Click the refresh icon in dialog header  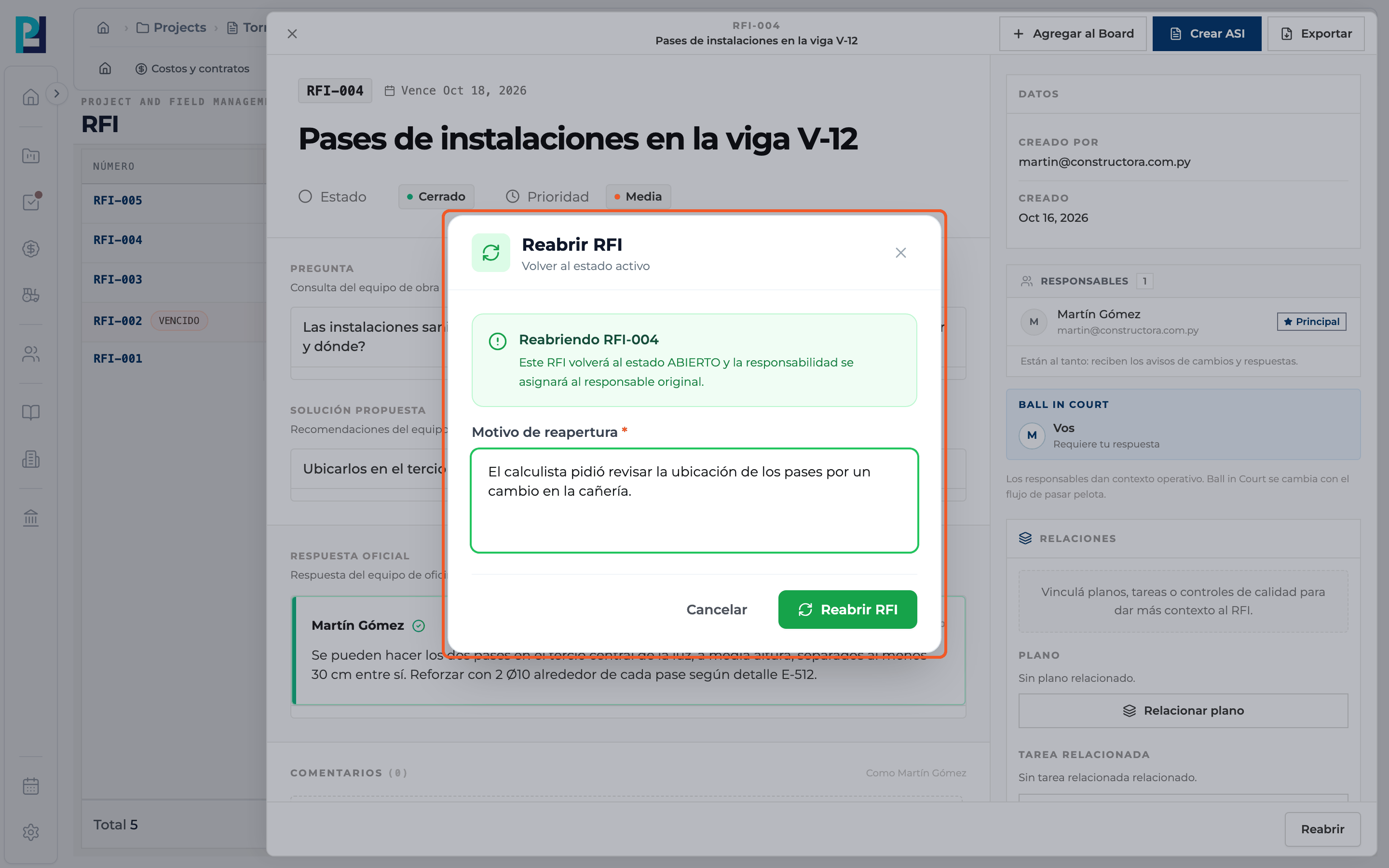click(491, 253)
